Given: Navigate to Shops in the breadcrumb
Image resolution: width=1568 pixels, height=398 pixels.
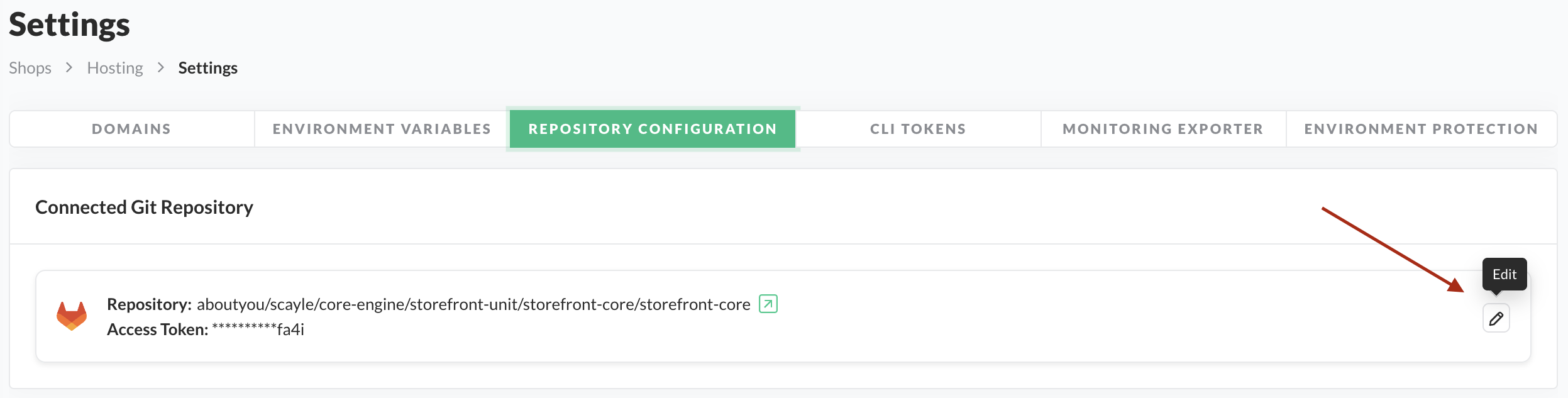Looking at the screenshot, I should point(30,68).
